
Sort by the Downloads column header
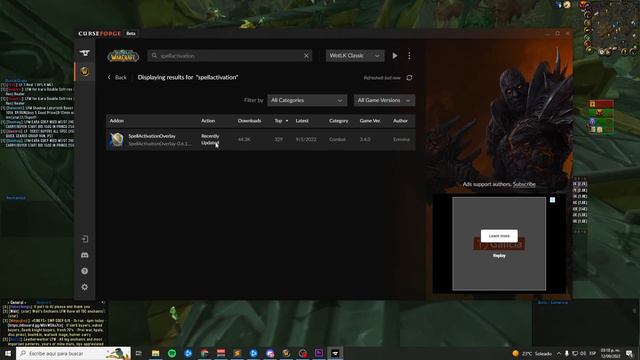pyautogui.click(x=249, y=121)
